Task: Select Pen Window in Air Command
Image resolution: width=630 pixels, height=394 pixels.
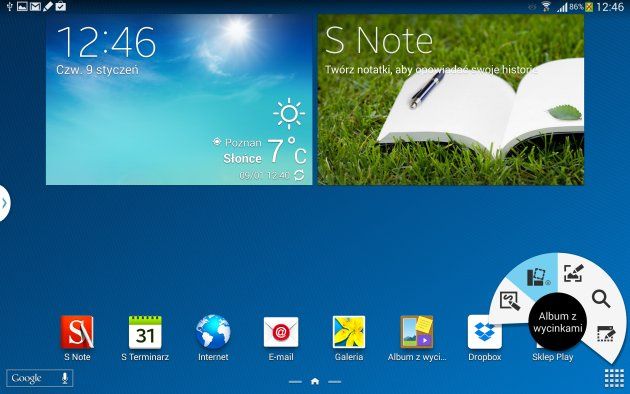Action: pos(606,334)
